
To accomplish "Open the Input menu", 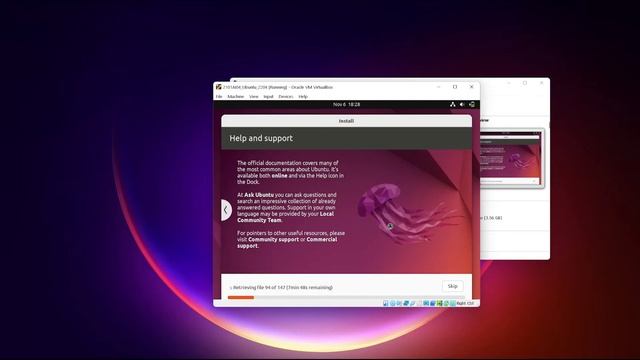I will (x=268, y=97).
